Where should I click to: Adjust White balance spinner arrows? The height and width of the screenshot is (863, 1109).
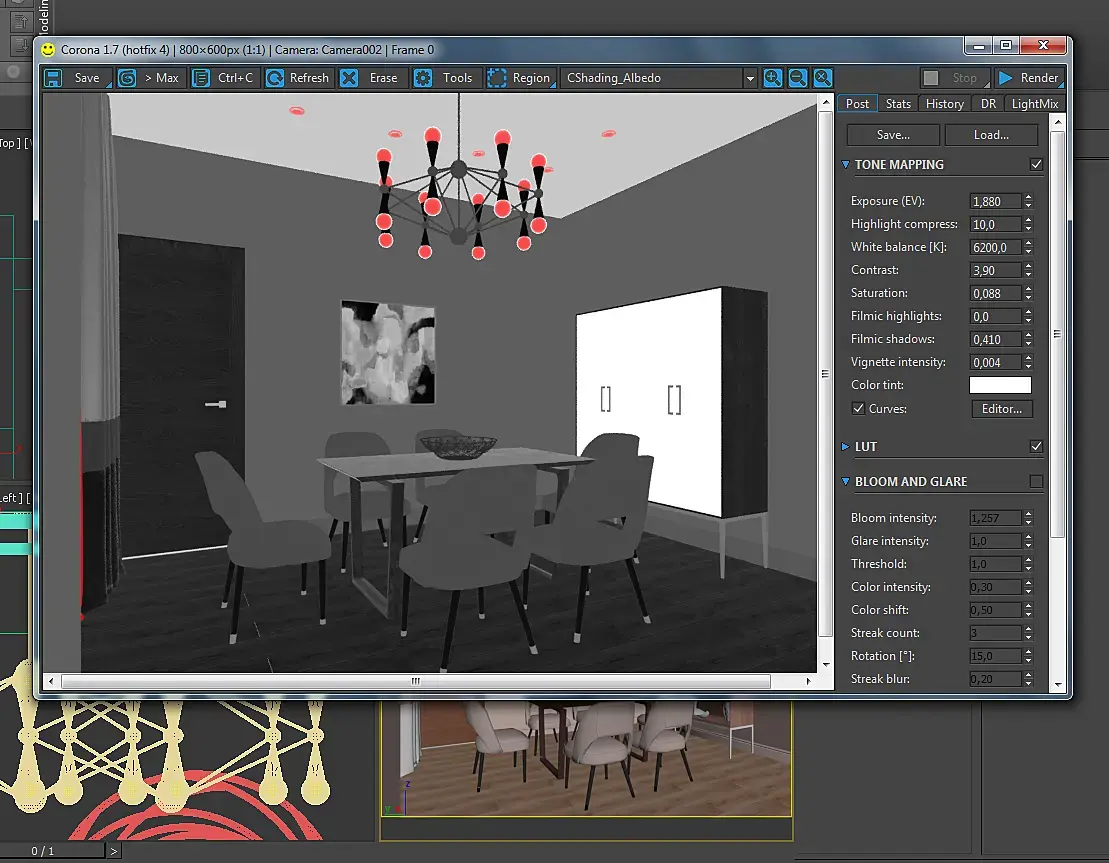point(1028,248)
